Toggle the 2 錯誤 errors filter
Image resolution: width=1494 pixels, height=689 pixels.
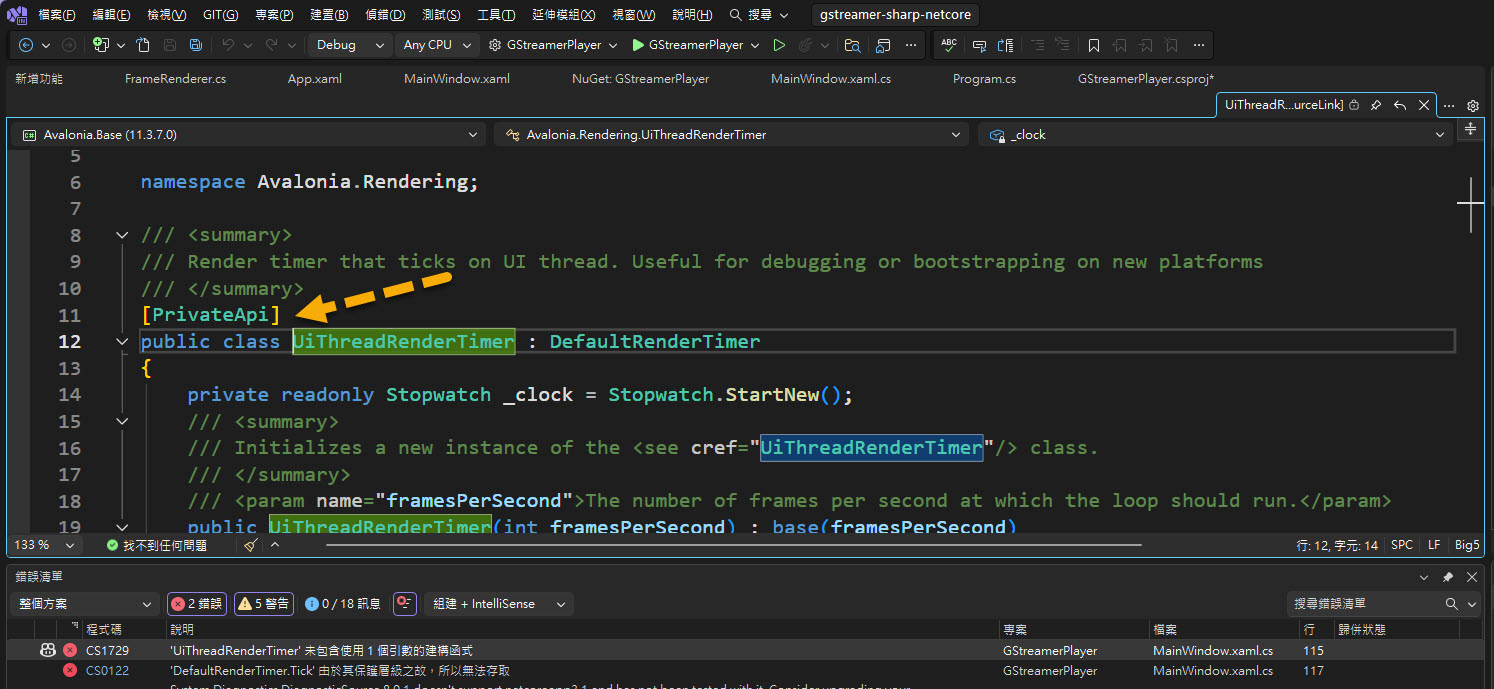point(197,604)
